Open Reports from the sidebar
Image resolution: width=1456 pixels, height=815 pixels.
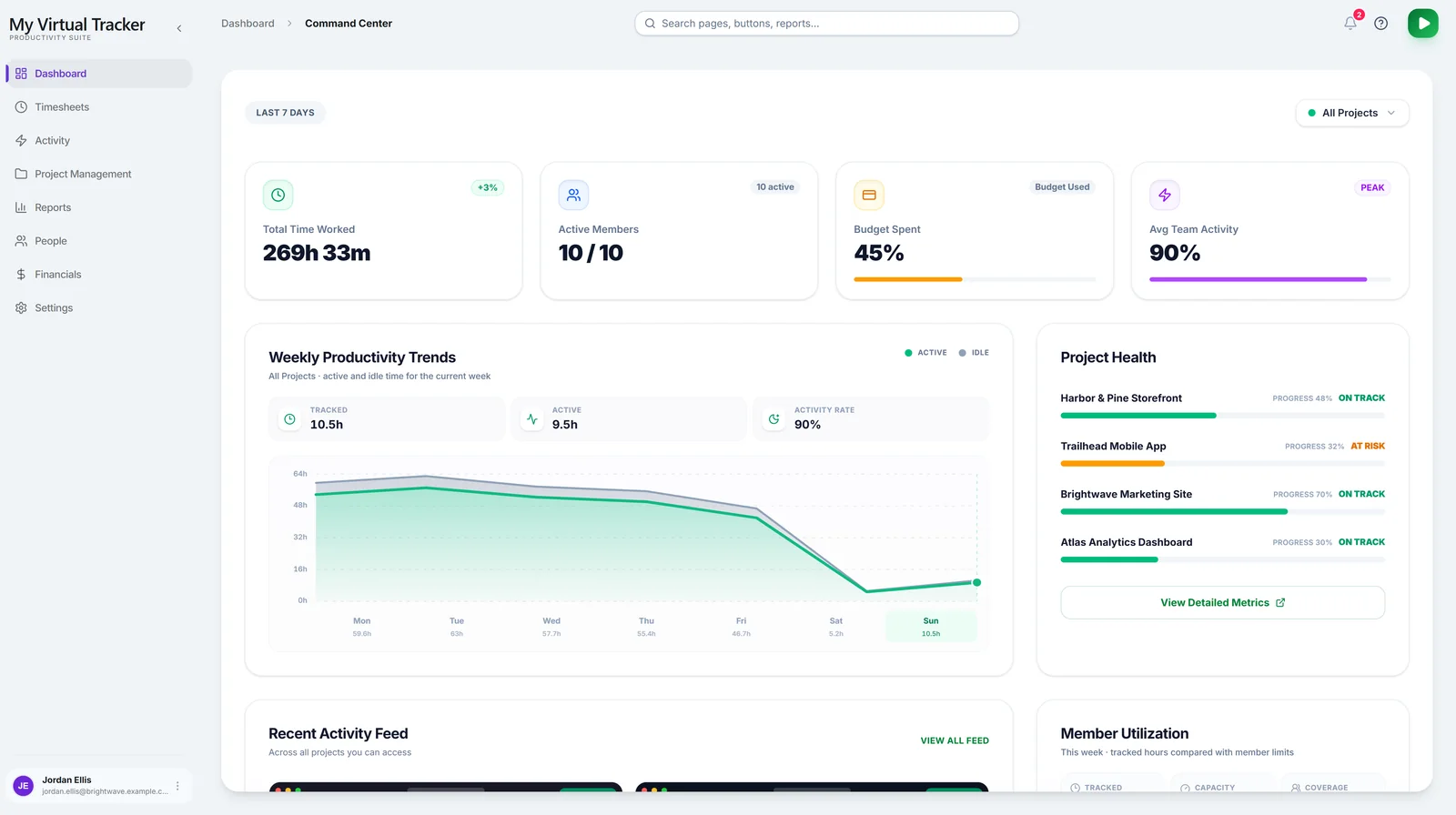99,207
